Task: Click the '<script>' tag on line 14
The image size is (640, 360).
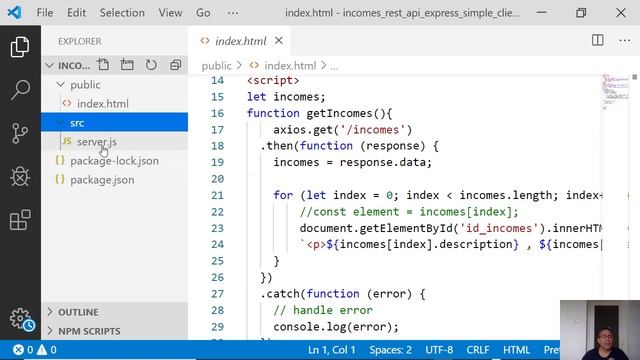Action: [273, 80]
